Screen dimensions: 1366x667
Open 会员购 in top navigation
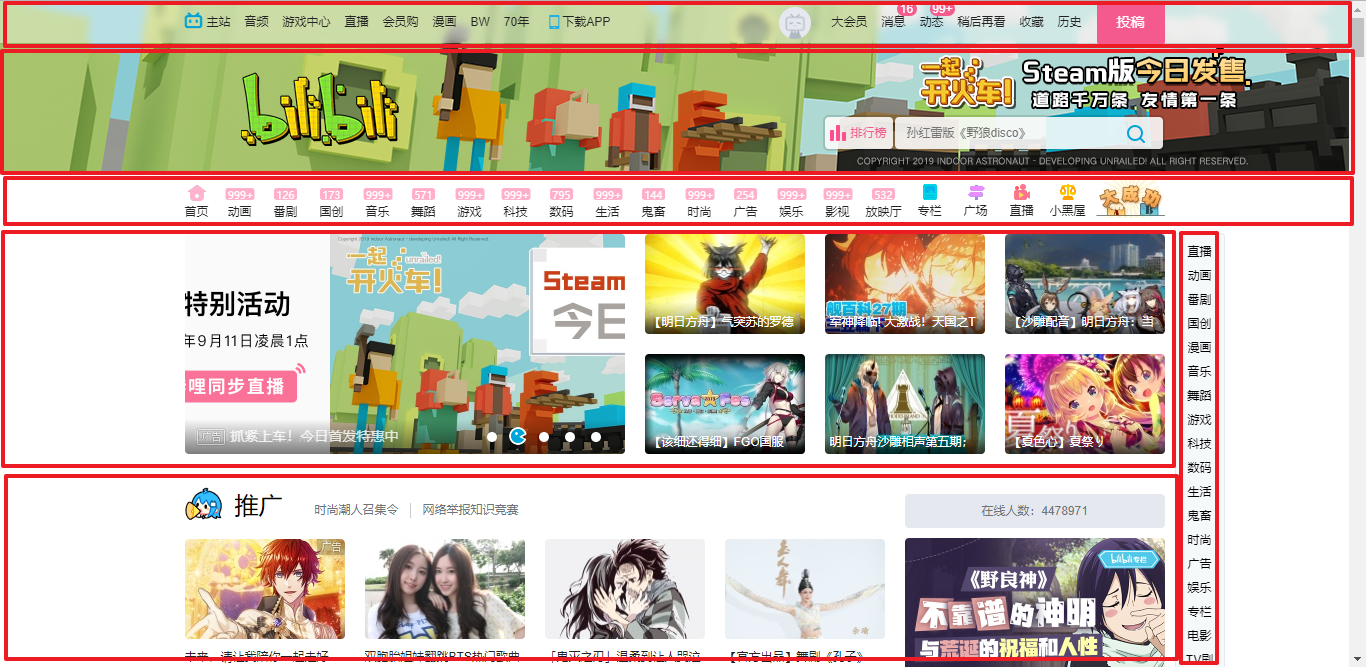point(401,22)
